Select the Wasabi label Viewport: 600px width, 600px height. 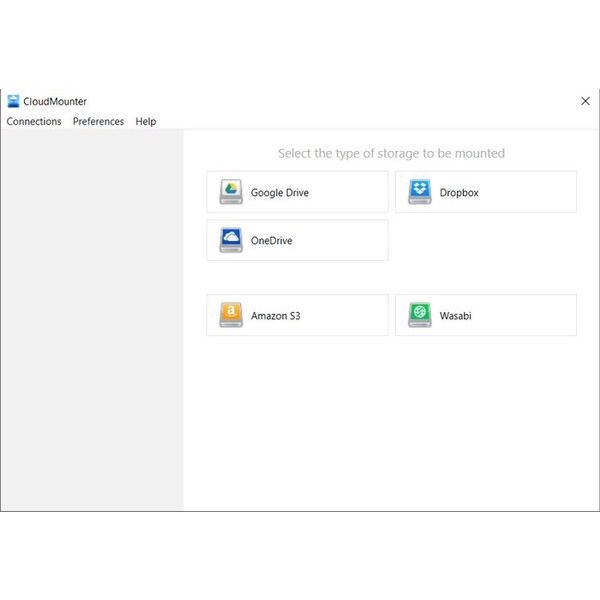(455, 316)
